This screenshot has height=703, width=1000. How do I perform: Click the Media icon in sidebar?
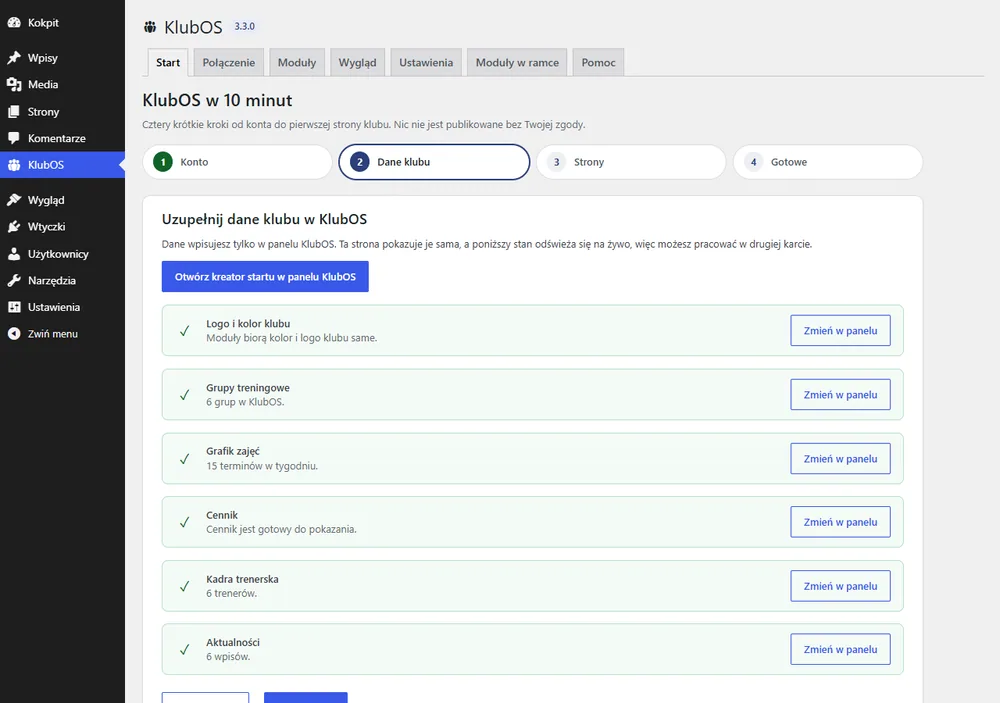14,84
